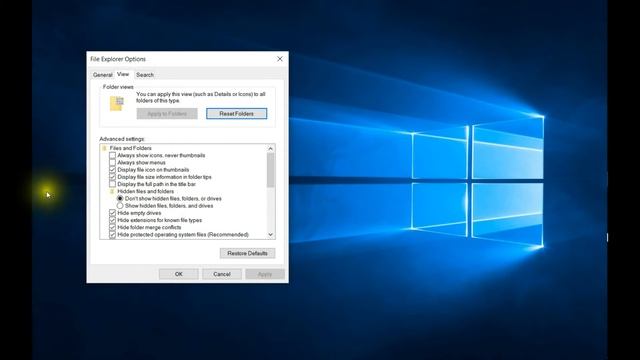Click advanced settings scroll up arrow
Viewport: 640px width, 360px height.
(x=271, y=149)
